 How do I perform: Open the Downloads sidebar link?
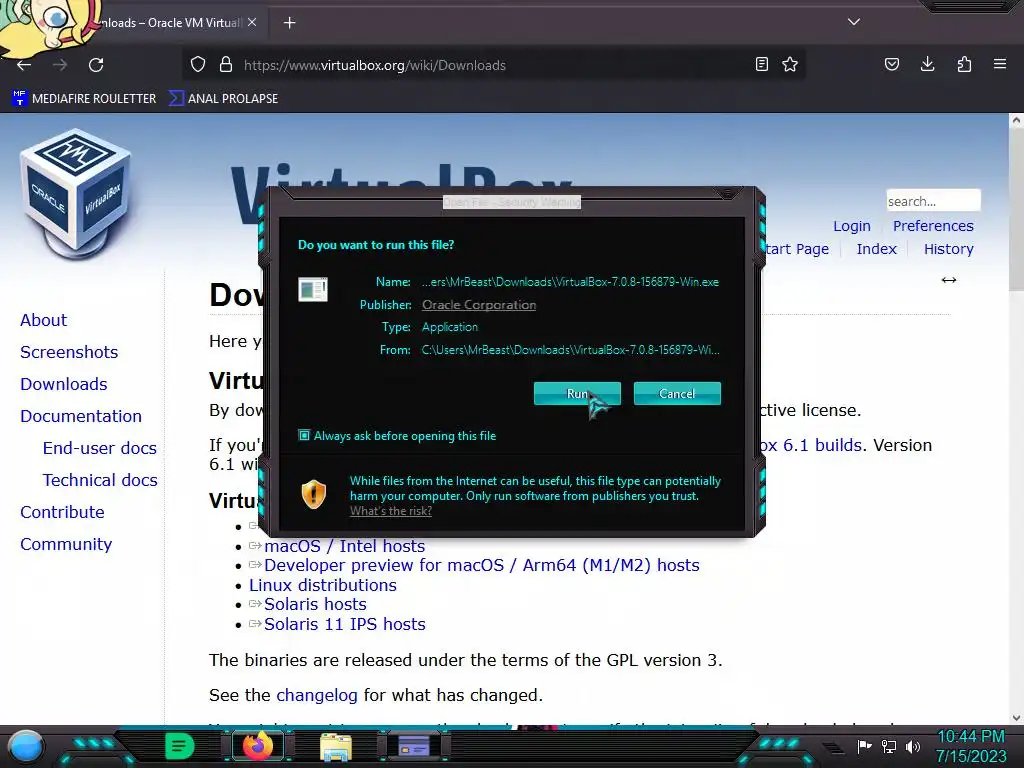pyautogui.click(x=63, y=384)
